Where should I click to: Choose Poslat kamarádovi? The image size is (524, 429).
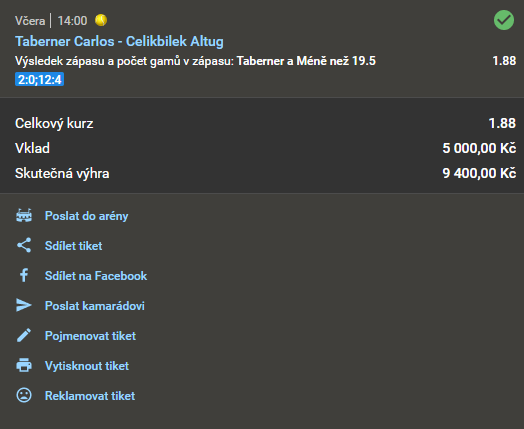point(95,306)
